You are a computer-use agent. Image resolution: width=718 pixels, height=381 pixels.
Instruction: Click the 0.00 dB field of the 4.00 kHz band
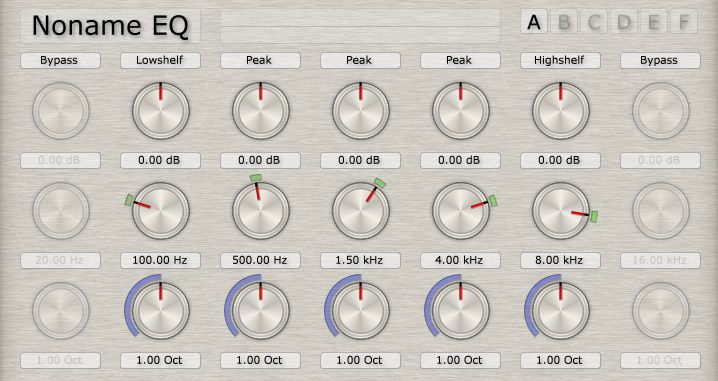coord(460,160)
